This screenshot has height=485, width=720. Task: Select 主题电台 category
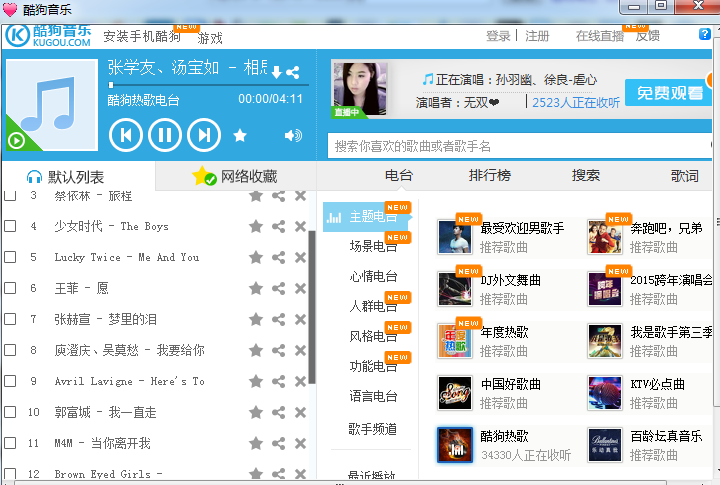(366, 216)
